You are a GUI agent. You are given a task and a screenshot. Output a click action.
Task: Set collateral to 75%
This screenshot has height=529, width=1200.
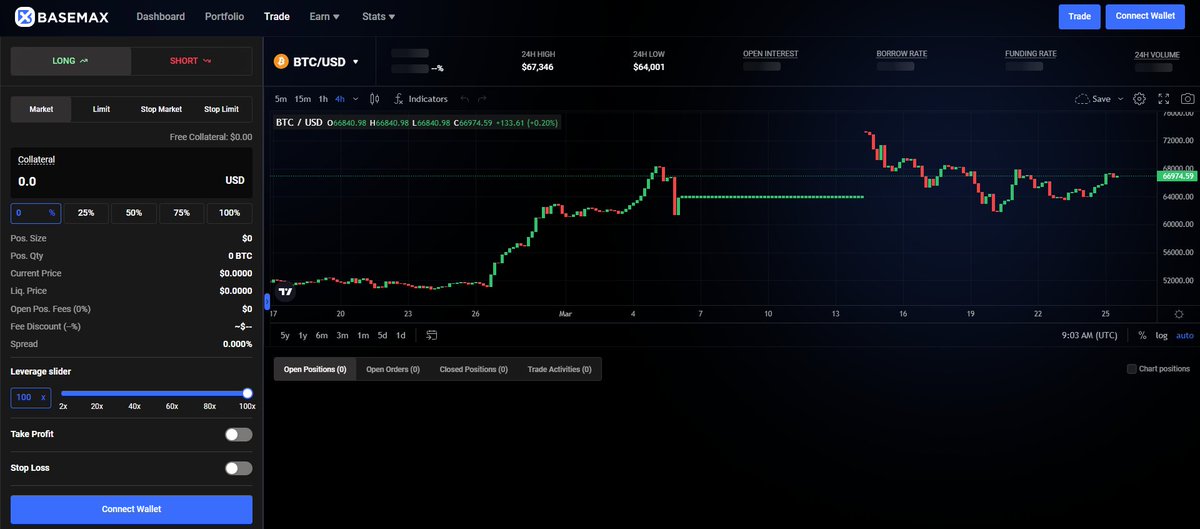[x=181, y=213]
